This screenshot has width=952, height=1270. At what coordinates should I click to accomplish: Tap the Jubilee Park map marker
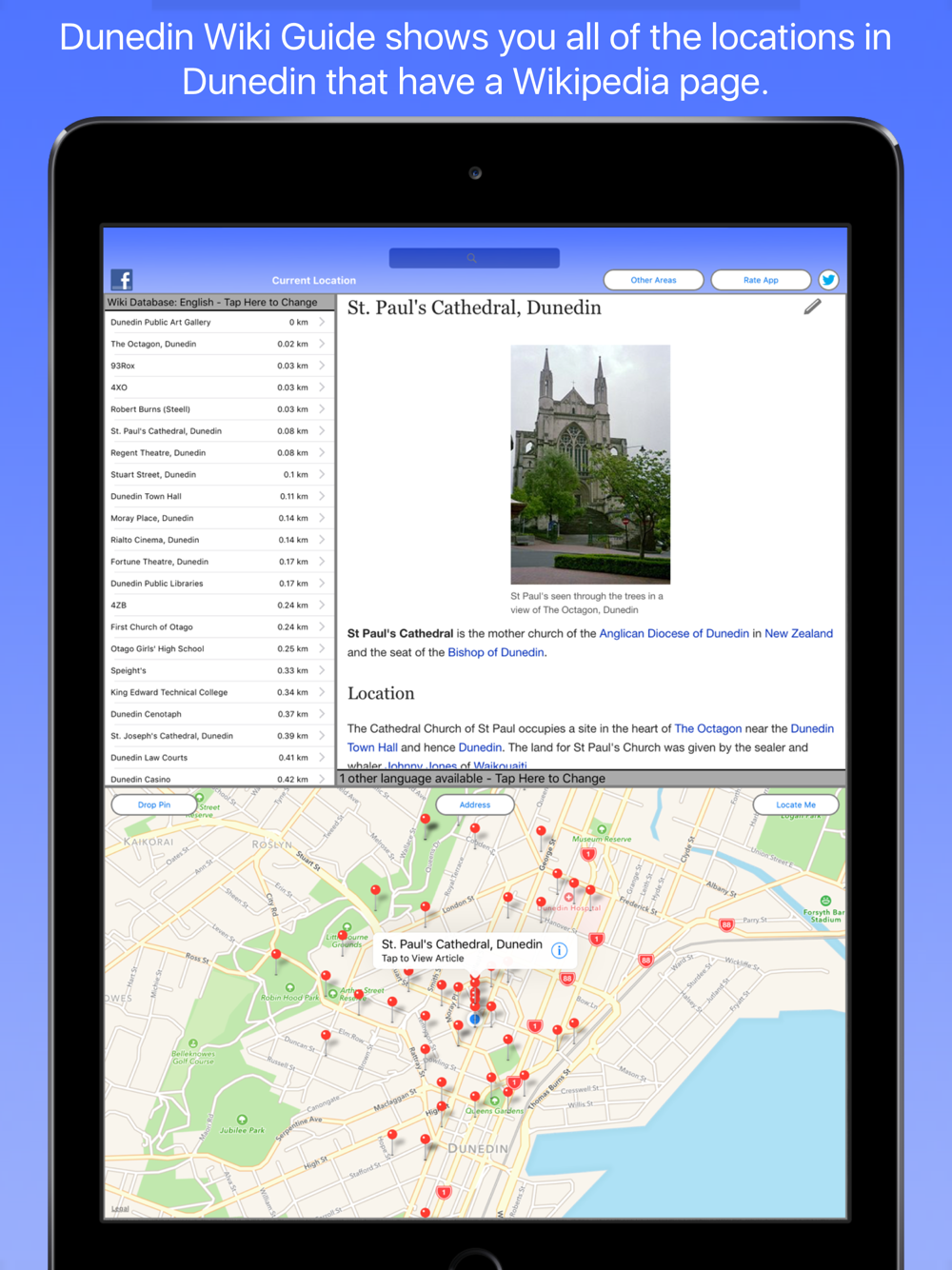pos(242,1120)
